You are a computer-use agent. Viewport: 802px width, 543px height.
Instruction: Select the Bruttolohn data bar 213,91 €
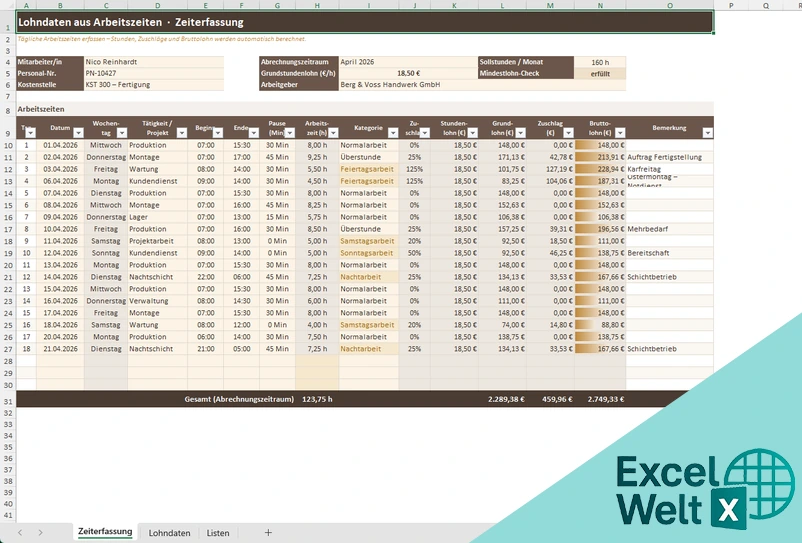600,157
